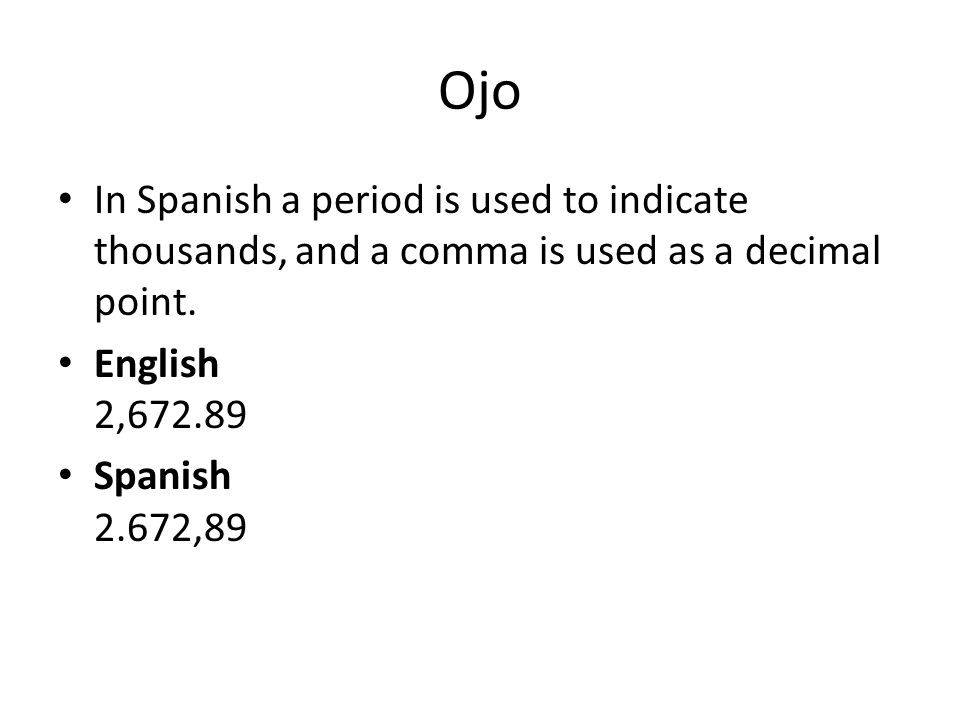
Task: Click the word 'Spanish' in the first sentence
Action: 204,201
